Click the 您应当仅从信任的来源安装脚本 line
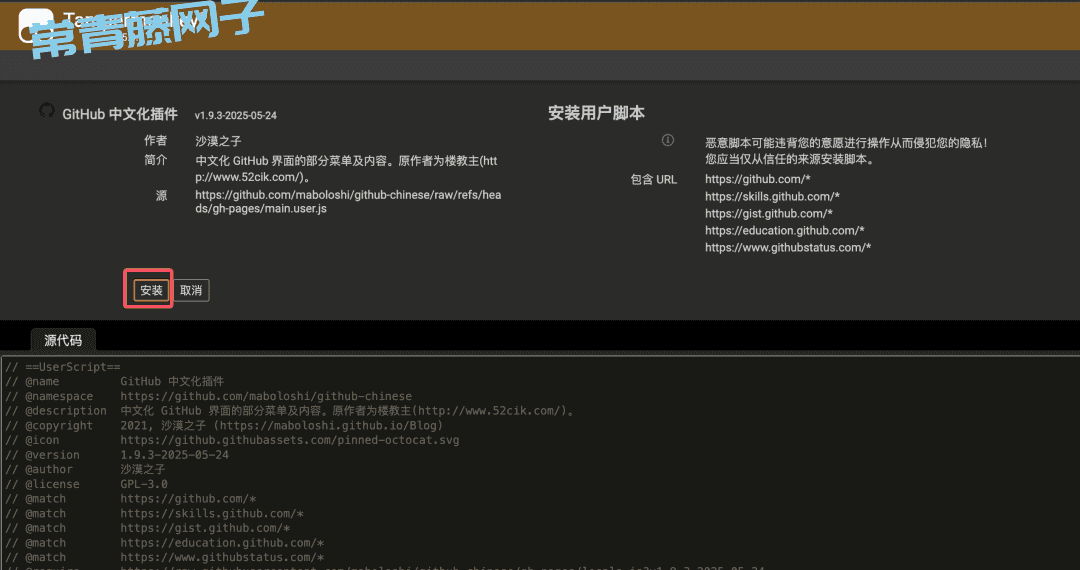The image size is (1080, 570). (x=789, y=160)
